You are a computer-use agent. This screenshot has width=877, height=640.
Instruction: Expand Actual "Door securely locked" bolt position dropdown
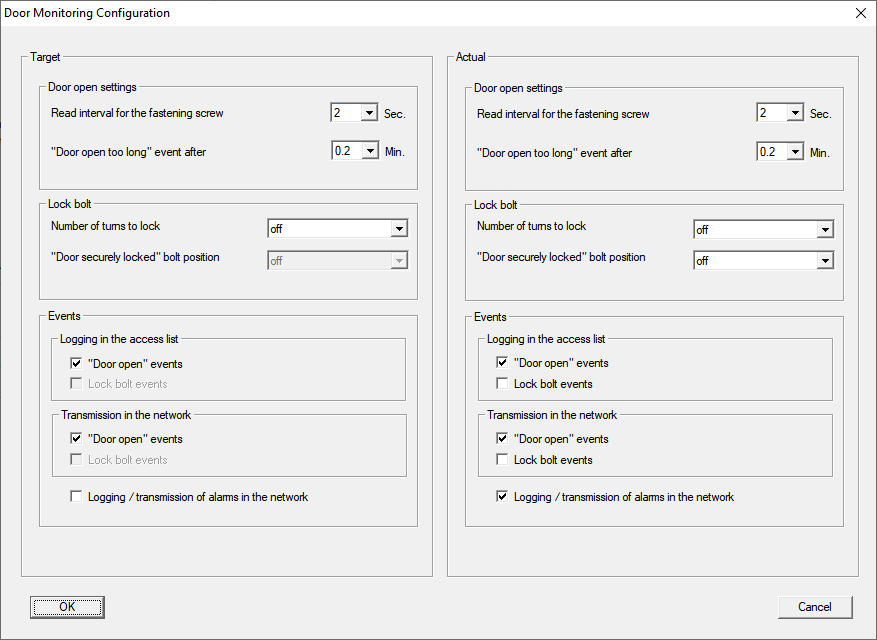coord(825,261)
